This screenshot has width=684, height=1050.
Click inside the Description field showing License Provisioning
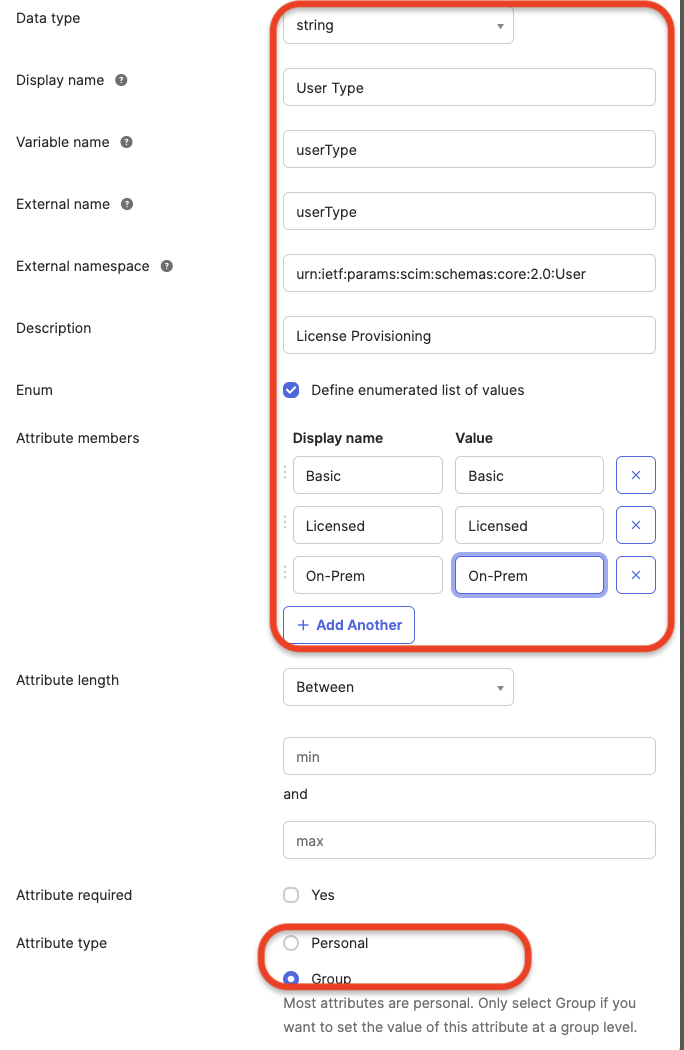point(469,335)
